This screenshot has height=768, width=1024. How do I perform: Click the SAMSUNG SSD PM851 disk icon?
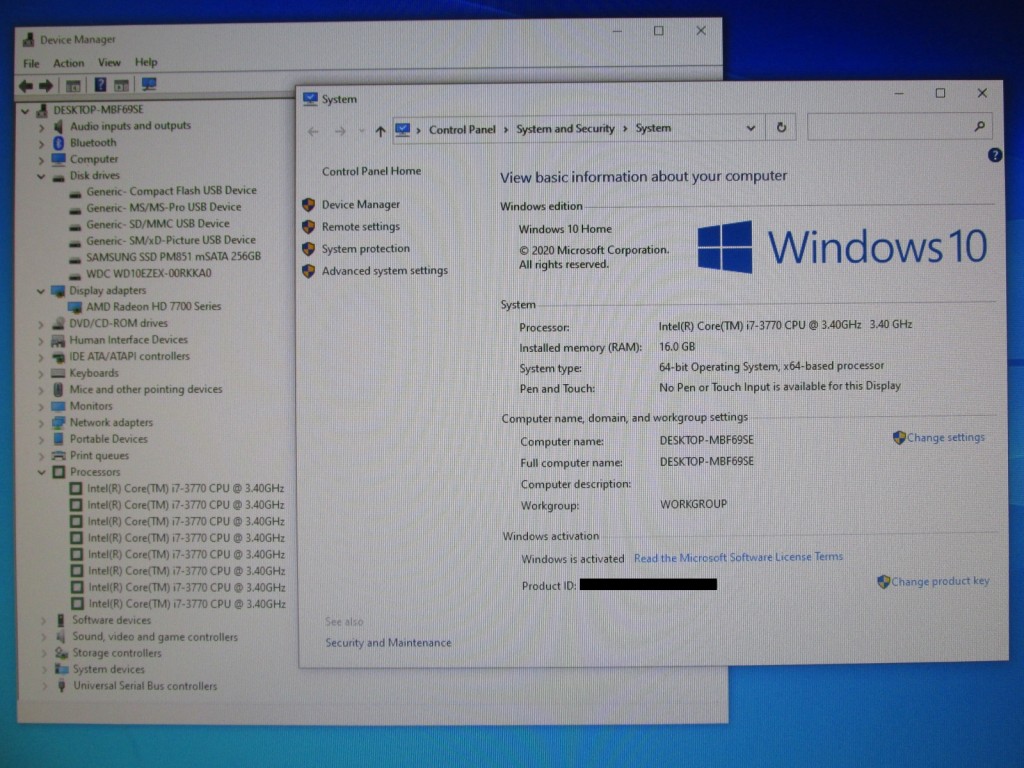(75, 257)
